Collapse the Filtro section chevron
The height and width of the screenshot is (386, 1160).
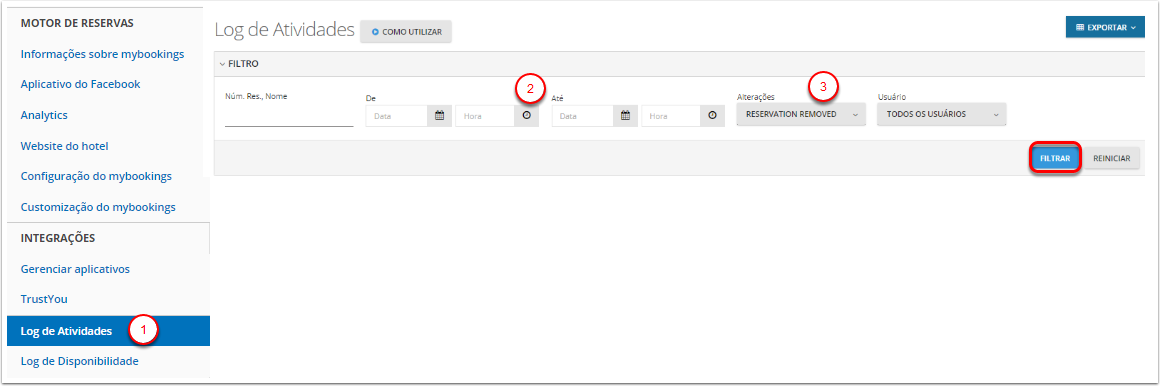point(222,64)
